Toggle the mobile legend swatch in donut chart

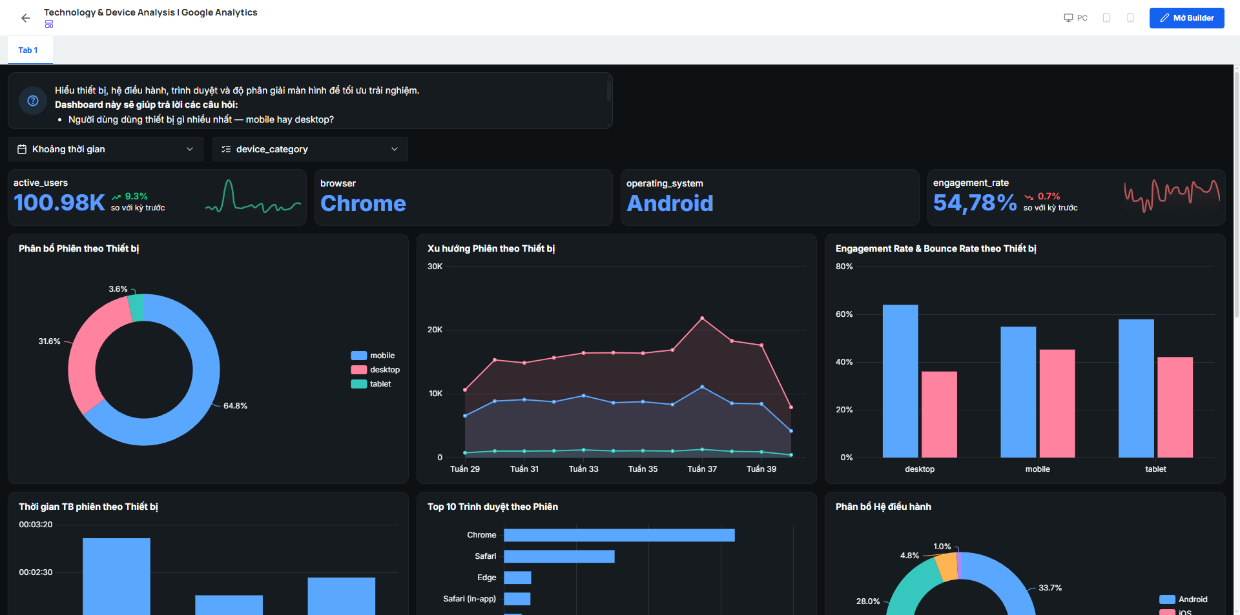click(x=359, y=355)
